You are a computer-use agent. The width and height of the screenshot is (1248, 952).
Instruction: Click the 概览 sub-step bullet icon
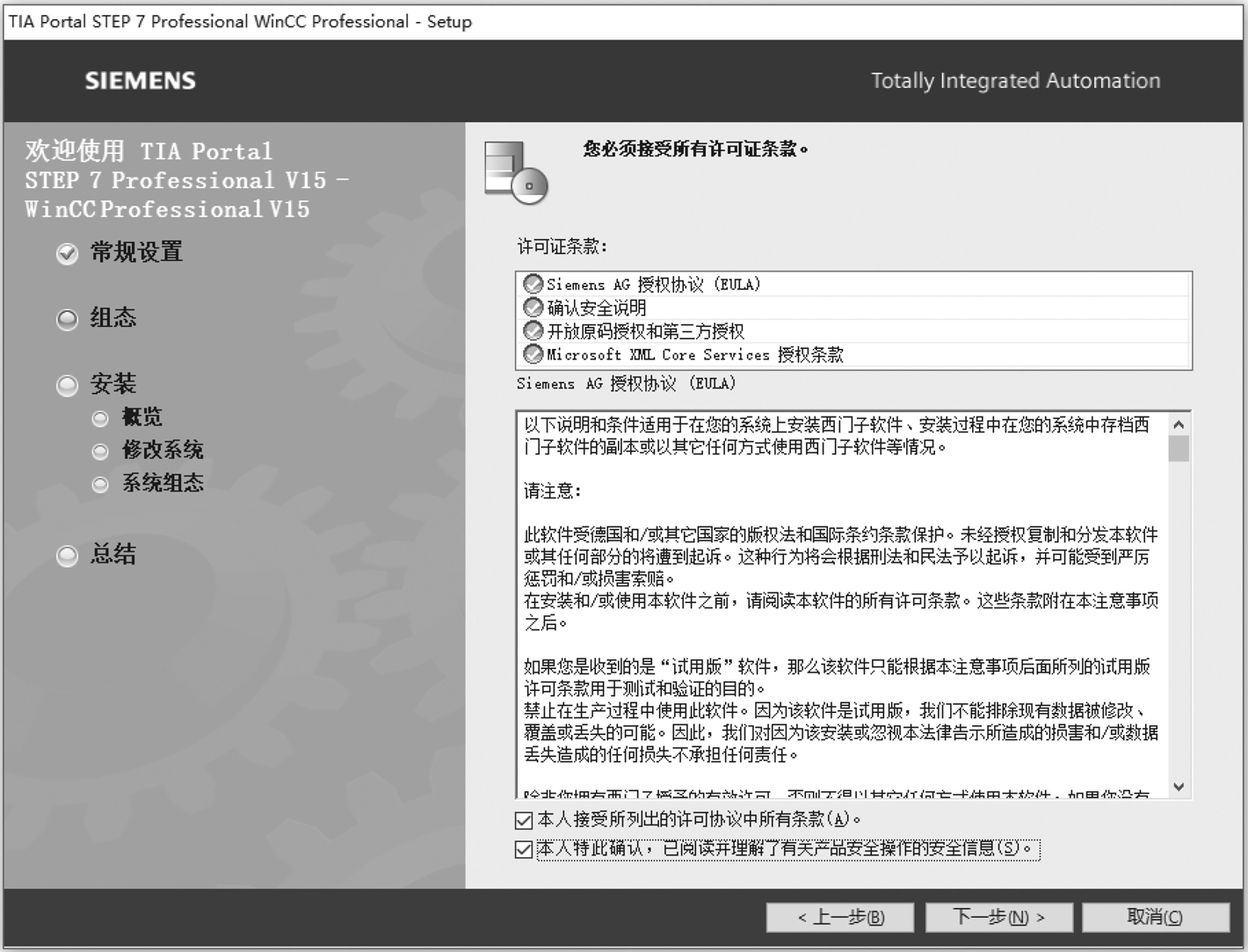(x=100, y=418)
